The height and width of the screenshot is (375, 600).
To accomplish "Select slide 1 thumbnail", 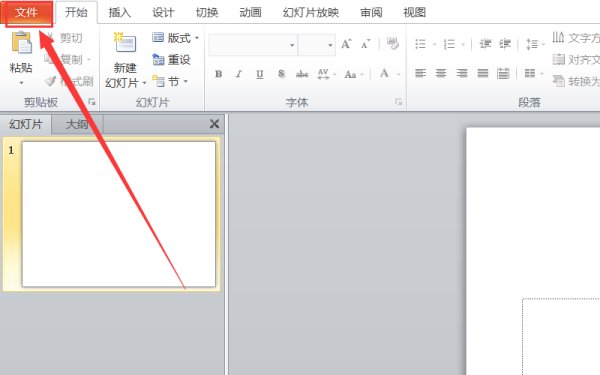I will pyautogui.click(x=119, y=214).
